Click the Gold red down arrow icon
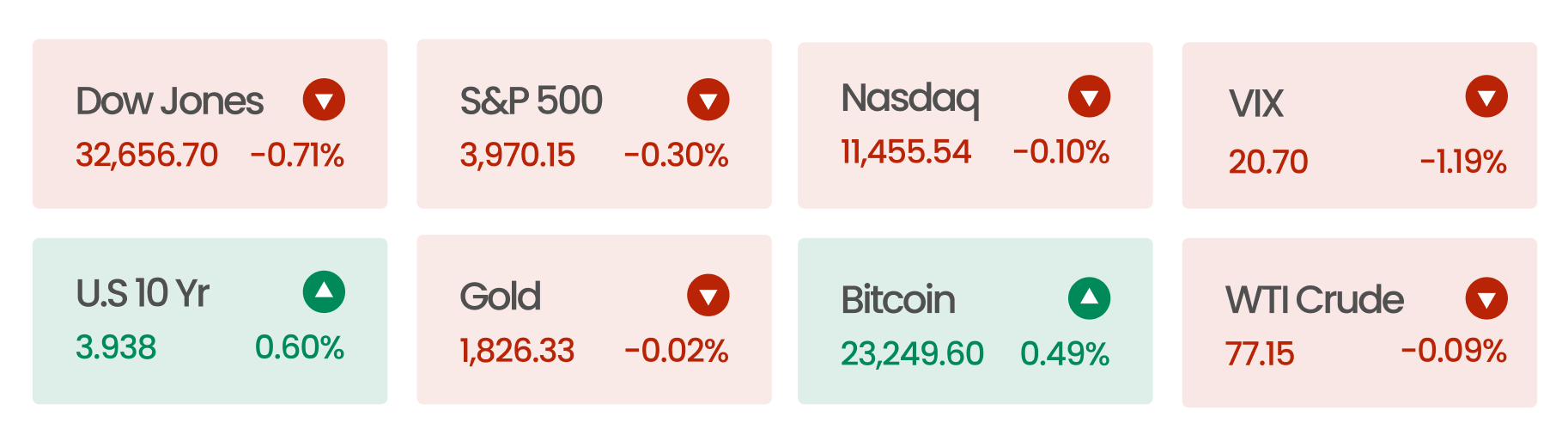 click(x=708, y=296)
